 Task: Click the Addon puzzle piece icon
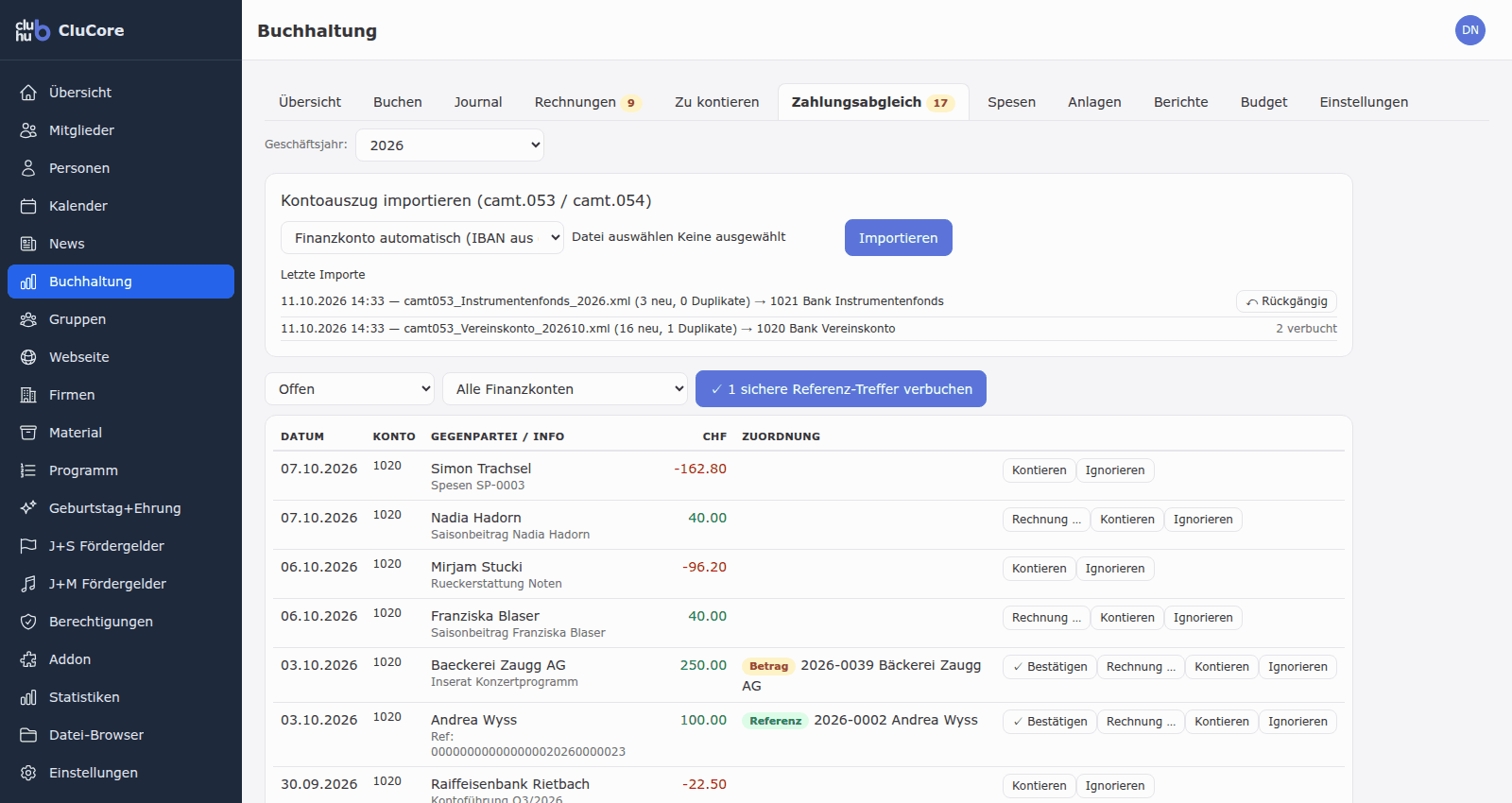[28, 659]
